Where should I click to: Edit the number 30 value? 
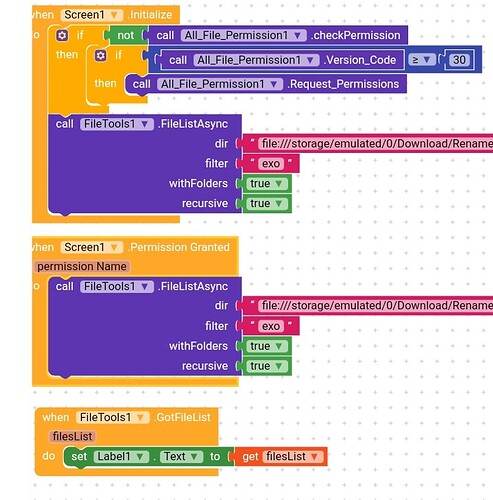pos(459,60)
